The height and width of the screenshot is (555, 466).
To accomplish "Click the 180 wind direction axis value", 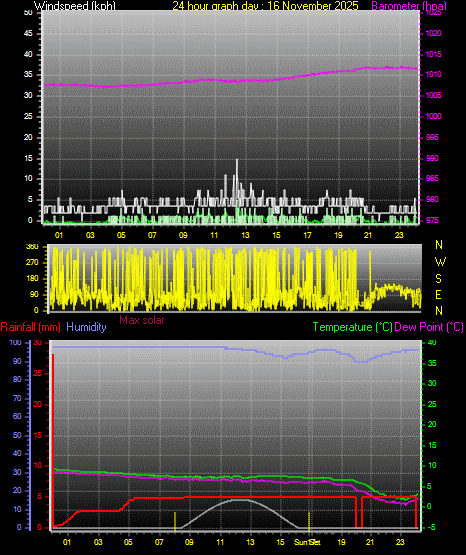I will tap(32, 279).
